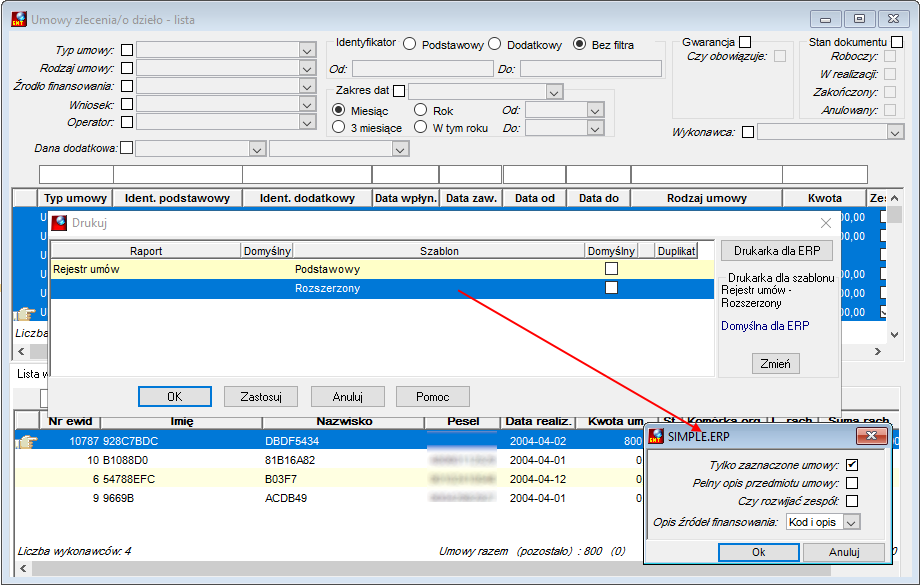Select the Podstawowy identifier radio button
The height and width of the screenshot is (585, 920).
point(410,44)
